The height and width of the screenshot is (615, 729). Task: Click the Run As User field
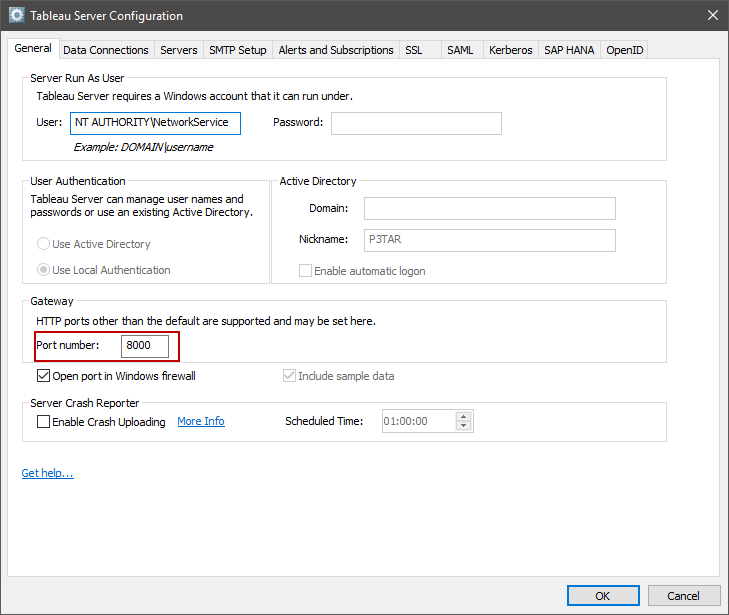coord(155,123)
